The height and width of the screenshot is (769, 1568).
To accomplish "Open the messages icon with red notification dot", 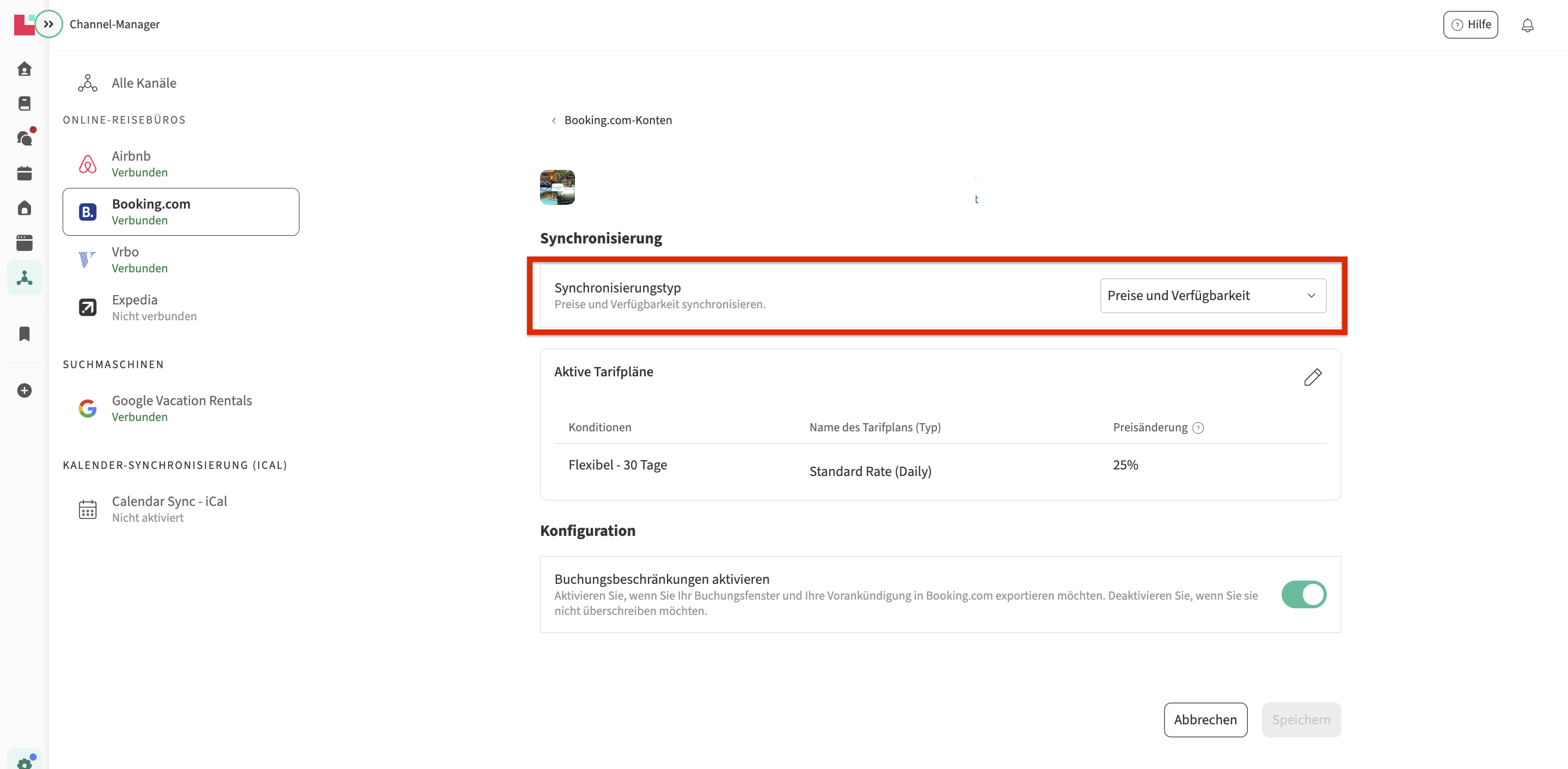I will 25,138.
